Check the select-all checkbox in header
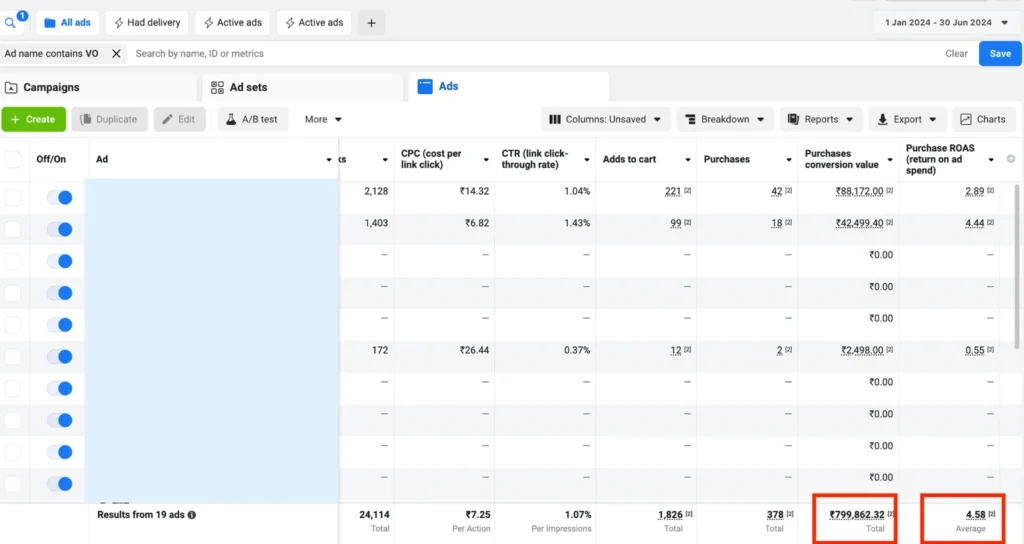Image resolution: width=1024 pixels, height=544 pixels. coord(12,159)
